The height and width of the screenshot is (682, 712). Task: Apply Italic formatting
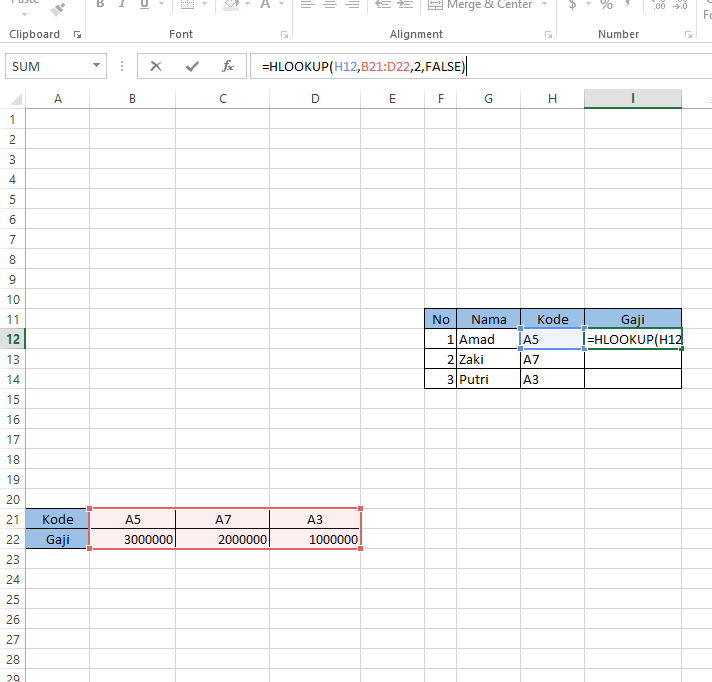(x=122, y=4)
